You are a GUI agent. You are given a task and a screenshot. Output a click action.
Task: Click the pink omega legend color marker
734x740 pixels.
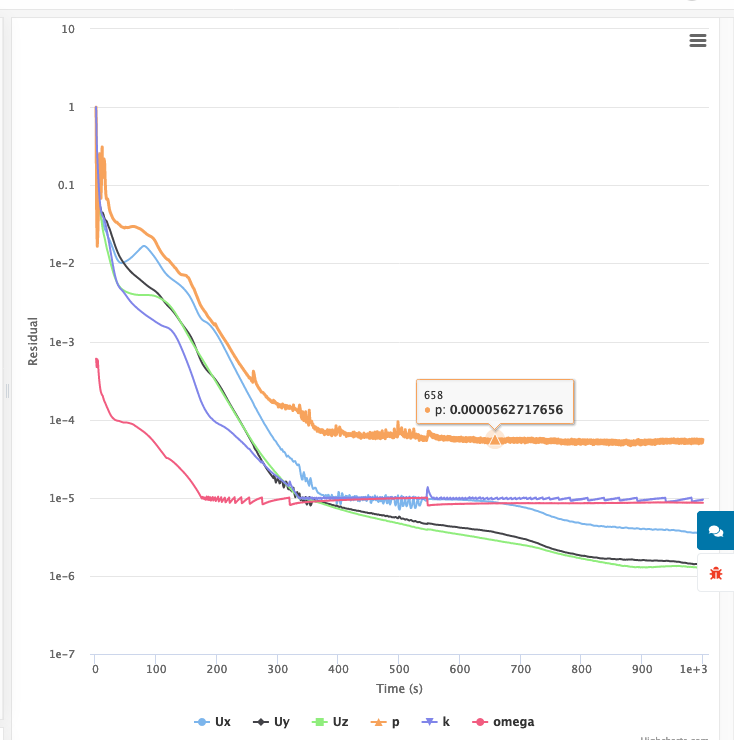[x=479, y=721]
